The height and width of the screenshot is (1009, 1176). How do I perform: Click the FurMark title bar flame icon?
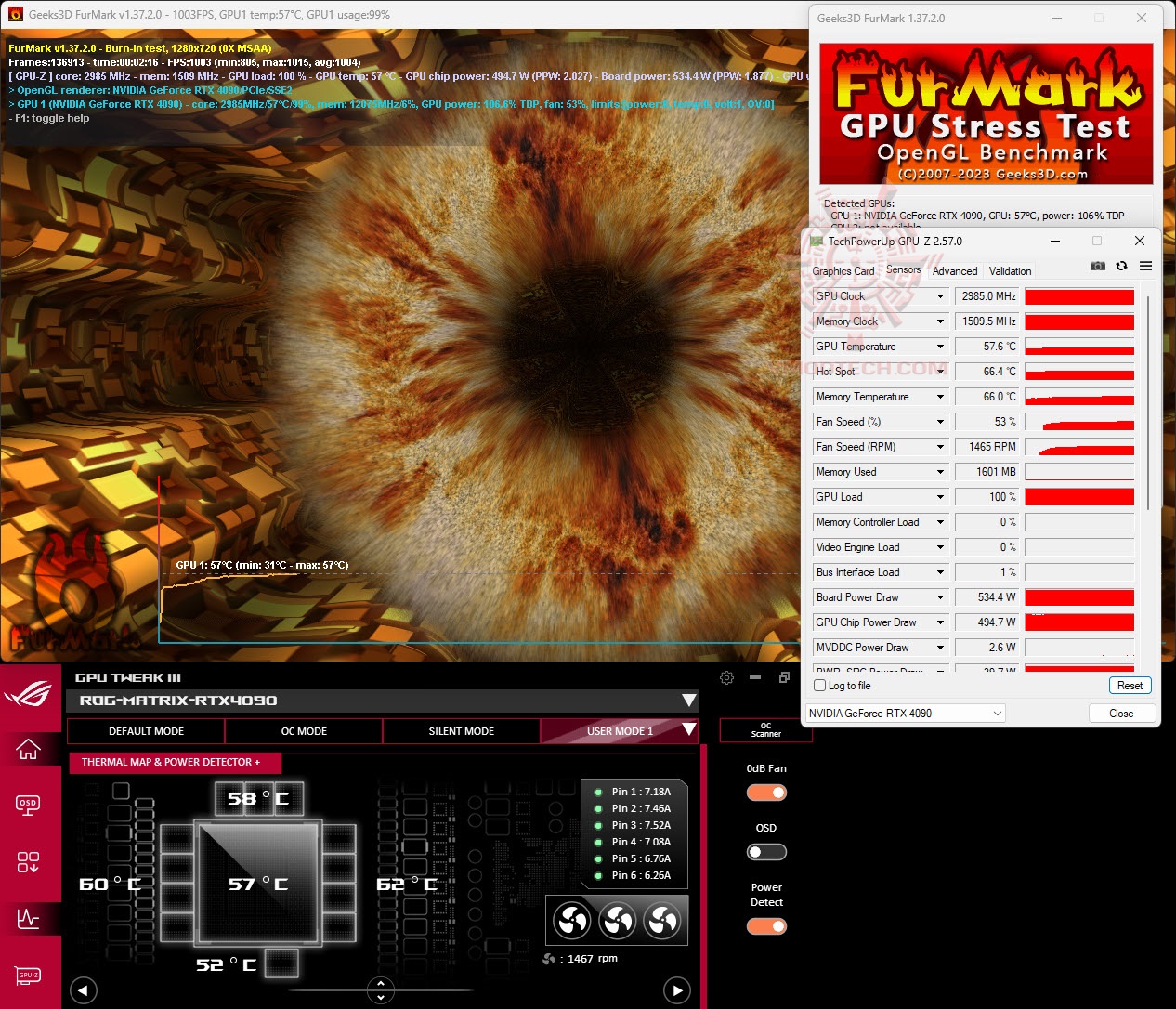[x=15, y=14]
